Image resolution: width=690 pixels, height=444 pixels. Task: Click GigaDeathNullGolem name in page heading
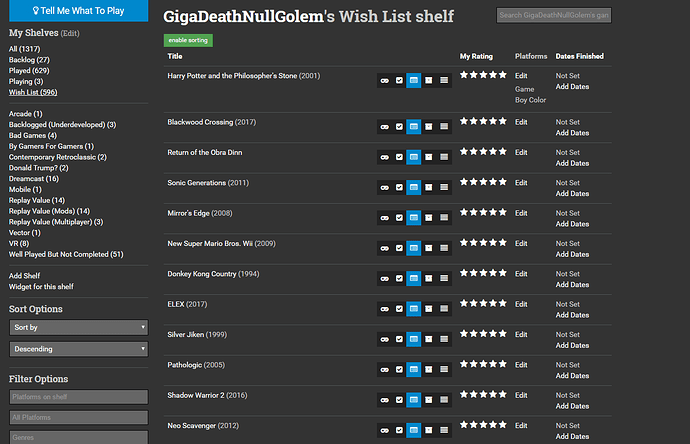click(243, 17)
